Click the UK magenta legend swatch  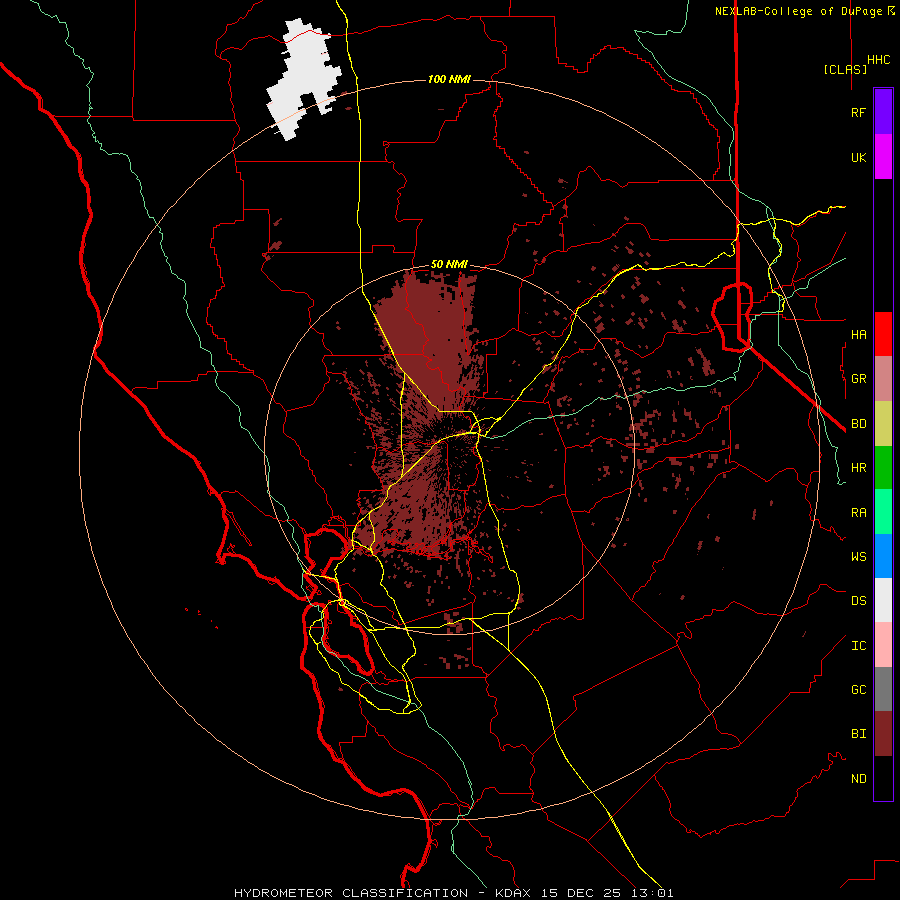(883, 157)
